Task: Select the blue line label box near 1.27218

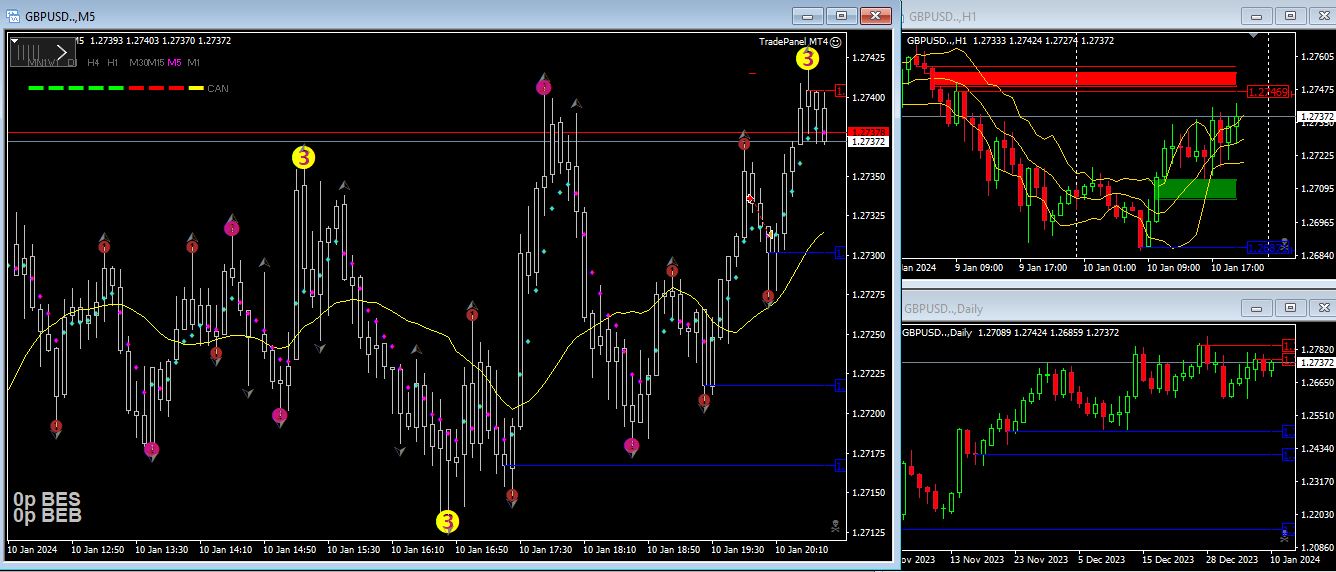Action: click(x=840, y=385)
